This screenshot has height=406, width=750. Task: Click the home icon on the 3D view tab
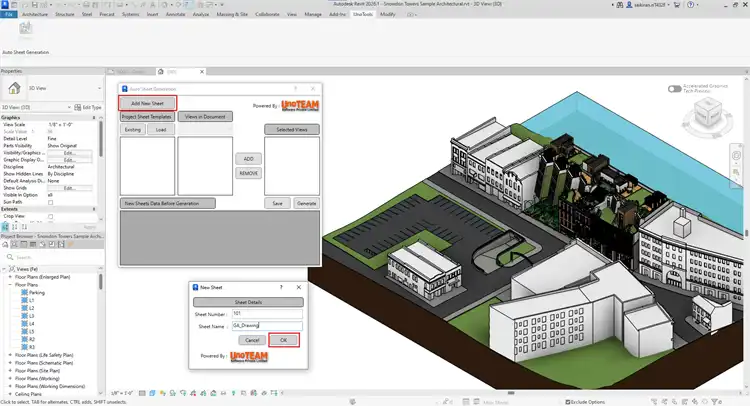pyautogui.click(x=161, y=71)
